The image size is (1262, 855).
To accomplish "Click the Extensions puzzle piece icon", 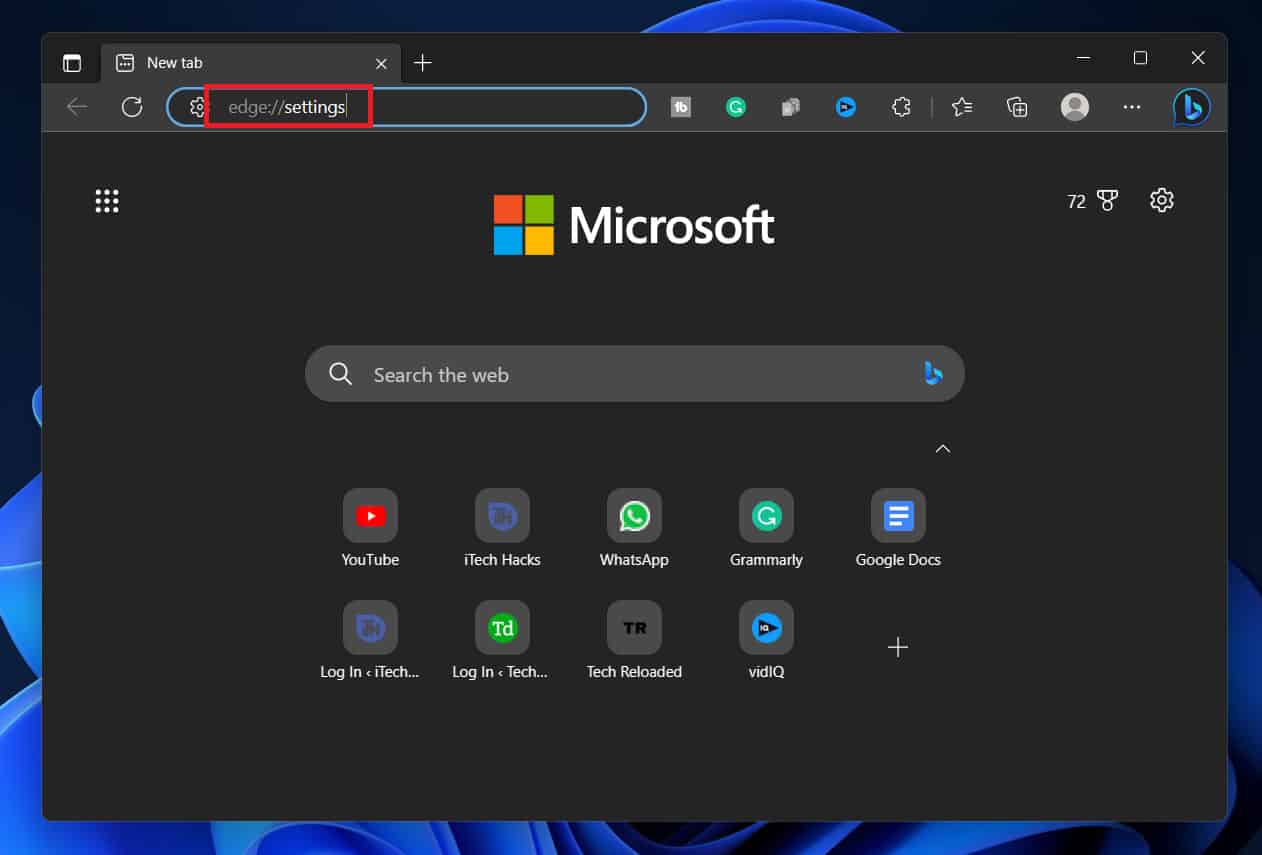I will pyautogui.click(x=901, y=108).
